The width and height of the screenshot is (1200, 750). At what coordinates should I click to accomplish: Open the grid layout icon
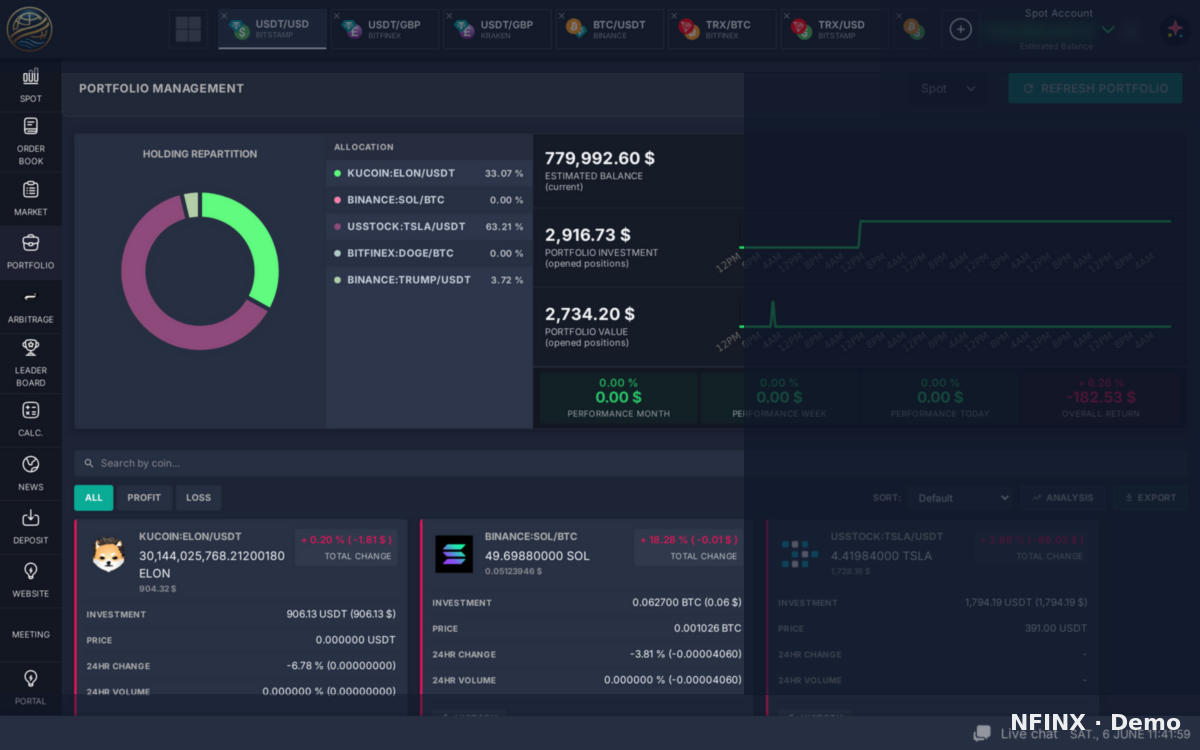189,29
